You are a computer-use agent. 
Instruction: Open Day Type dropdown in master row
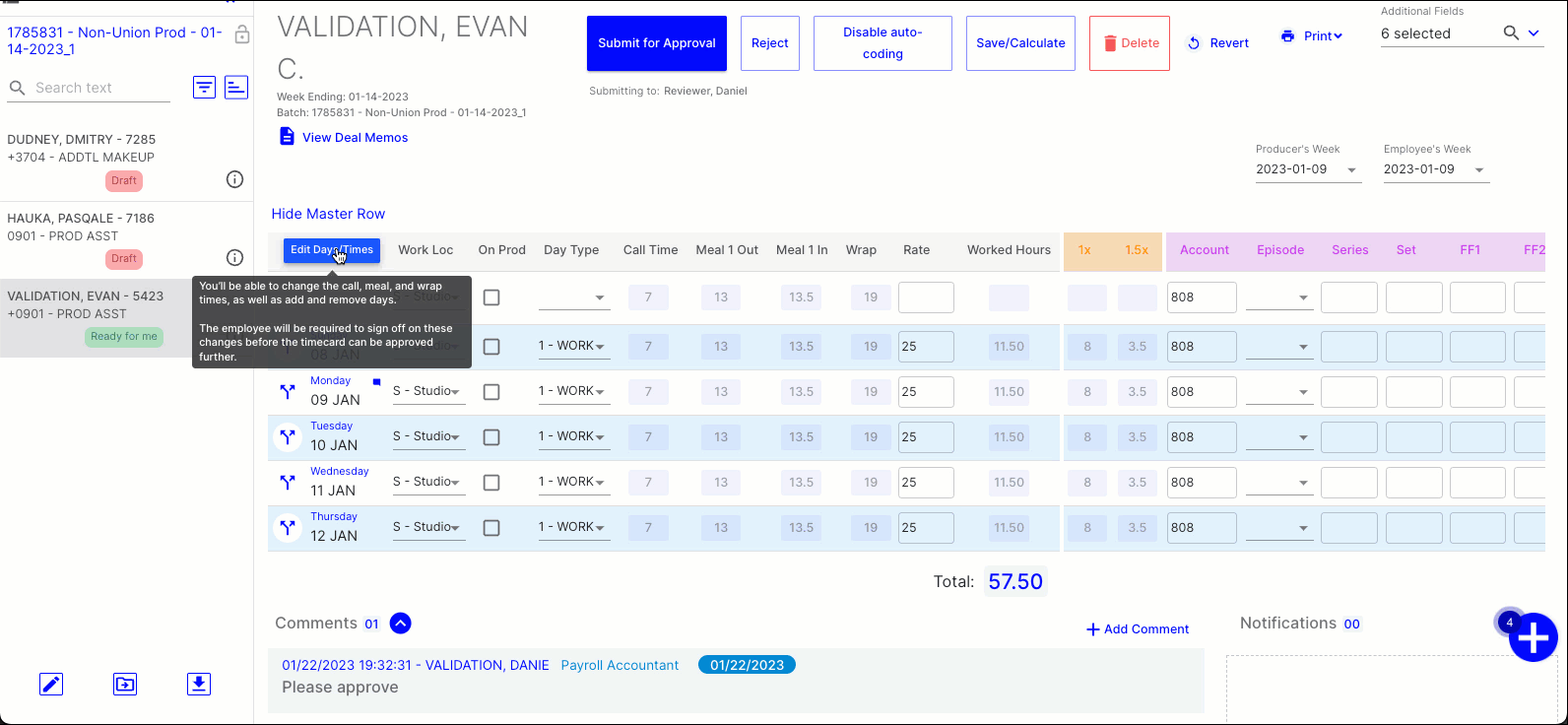[x=574, y=297]
